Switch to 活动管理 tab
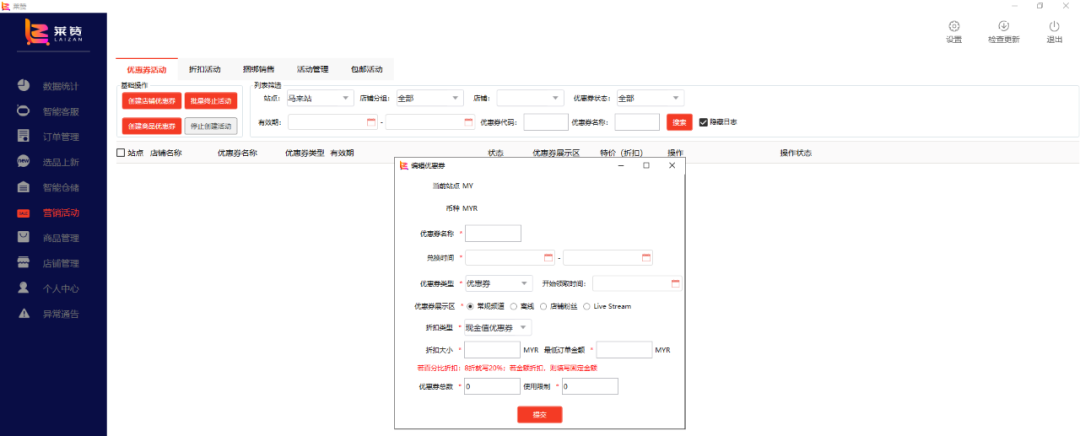Image resolution: width=1080 pixels, height=436 pixels. tap(312, 69)
